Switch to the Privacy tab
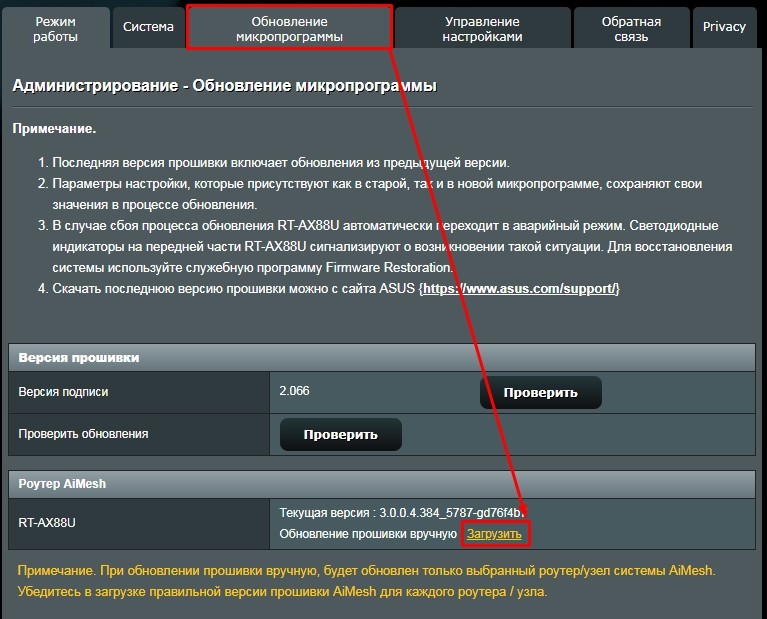Image resolution: width=767 pixels, height=619 pixels. [724, 28]
